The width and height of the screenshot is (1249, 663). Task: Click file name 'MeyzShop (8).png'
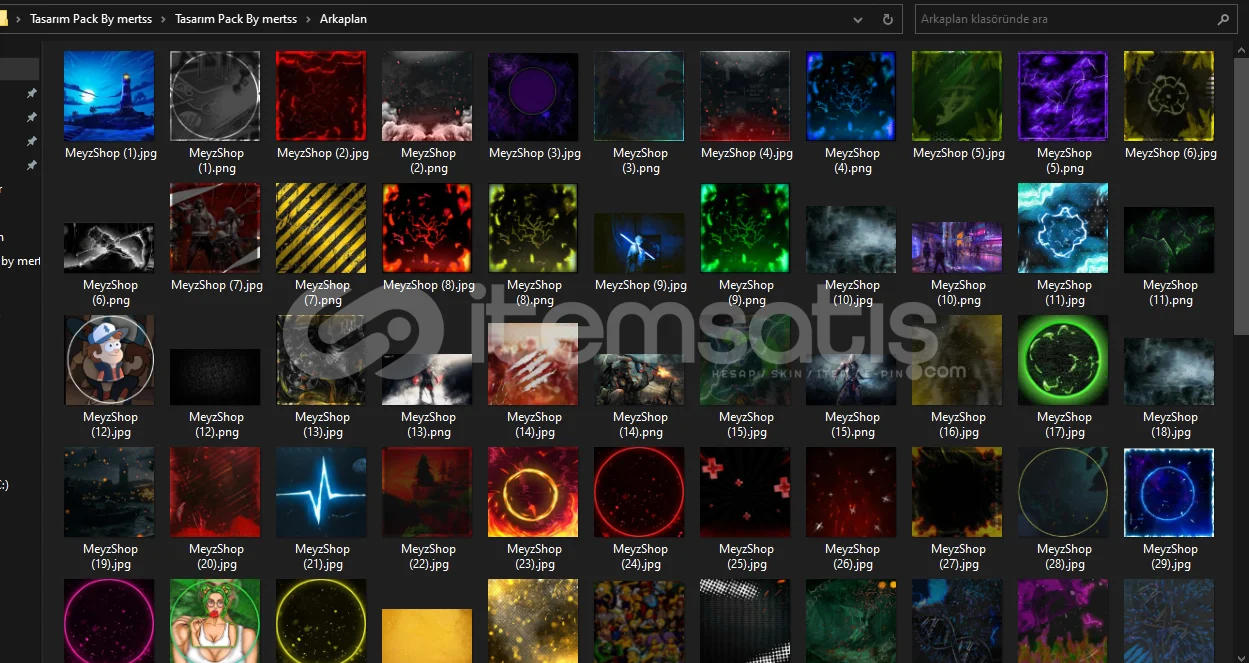(x=534, y=292)
